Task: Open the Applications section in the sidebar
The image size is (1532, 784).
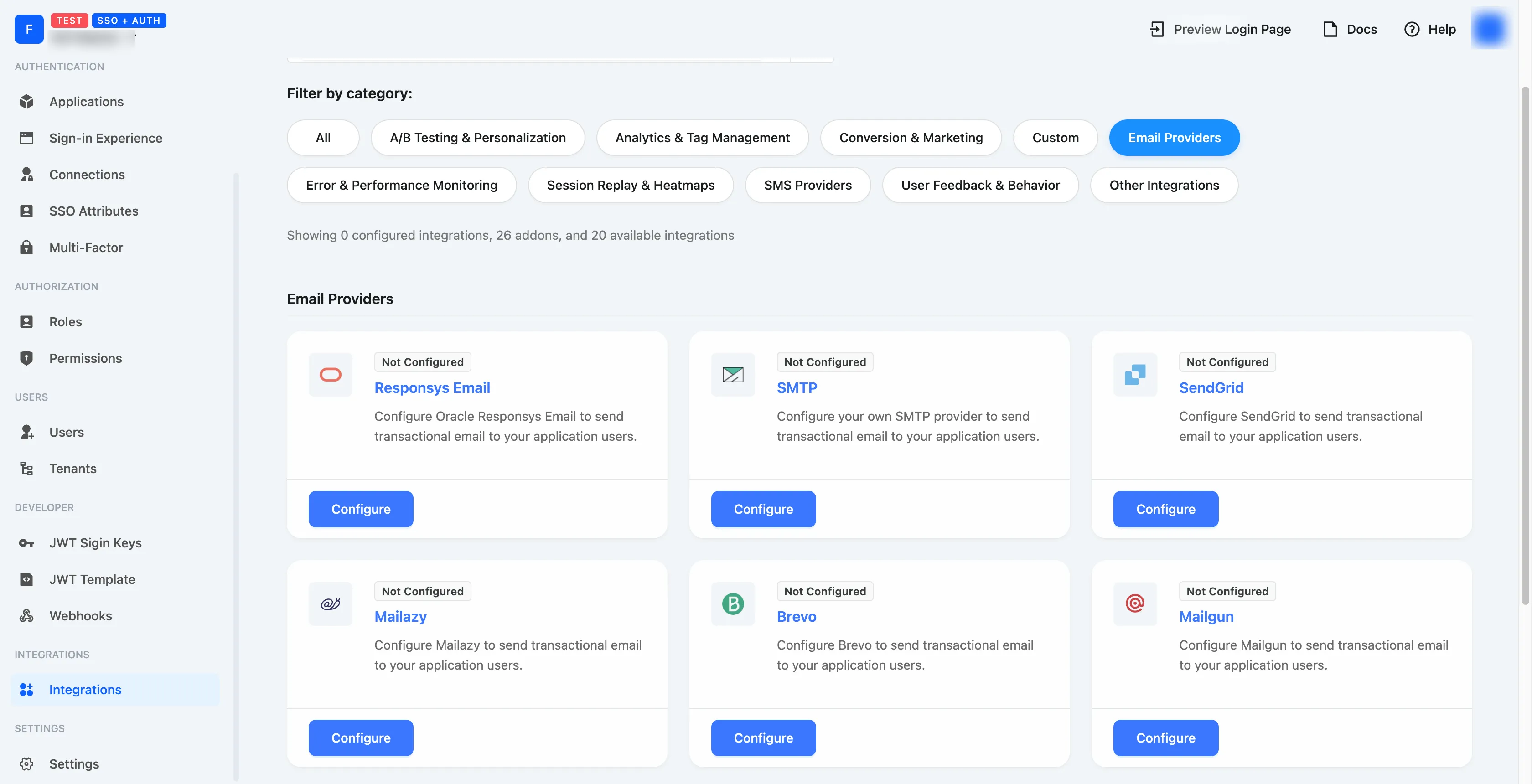Action: point(27,101)
